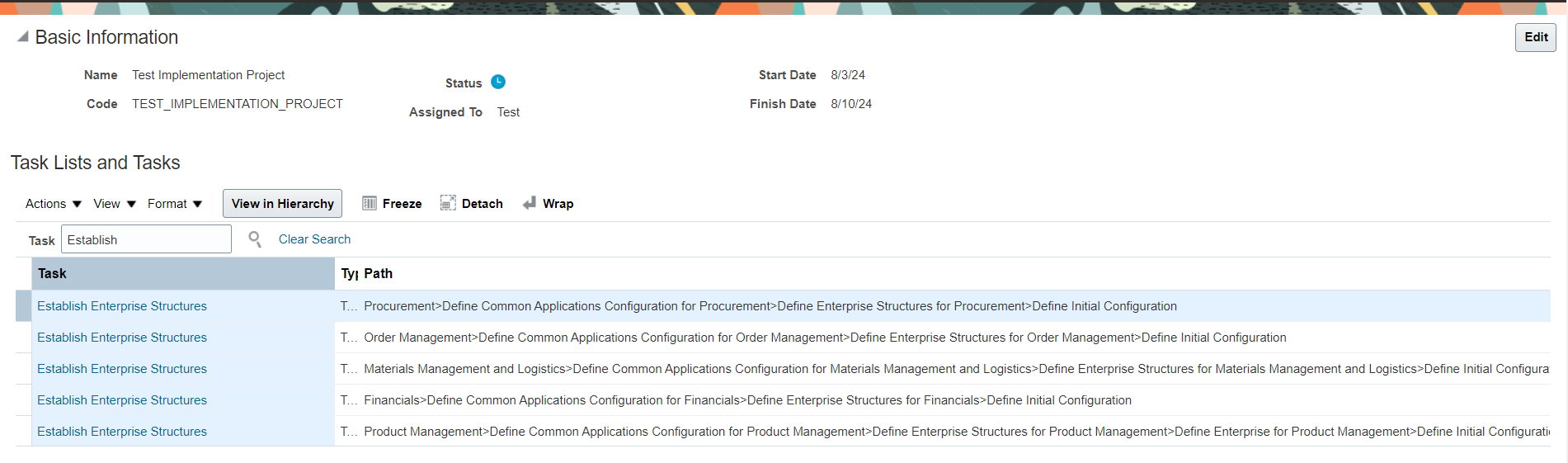The image size is (1568, 463).
Task: Click the Edit button
Action: [x=1535, y=37]
